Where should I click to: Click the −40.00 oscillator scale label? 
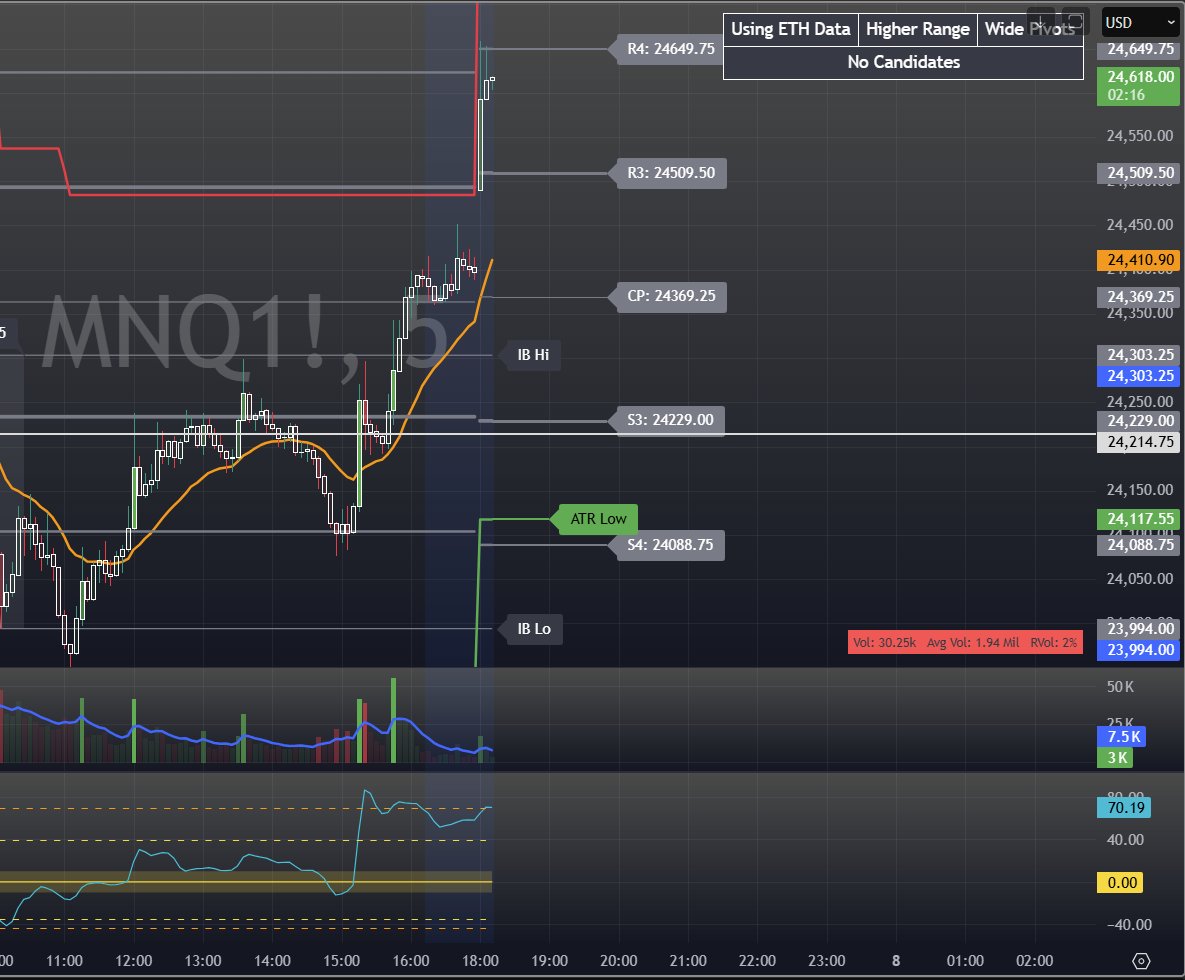pyautogui.click(x=1129, y=925)
